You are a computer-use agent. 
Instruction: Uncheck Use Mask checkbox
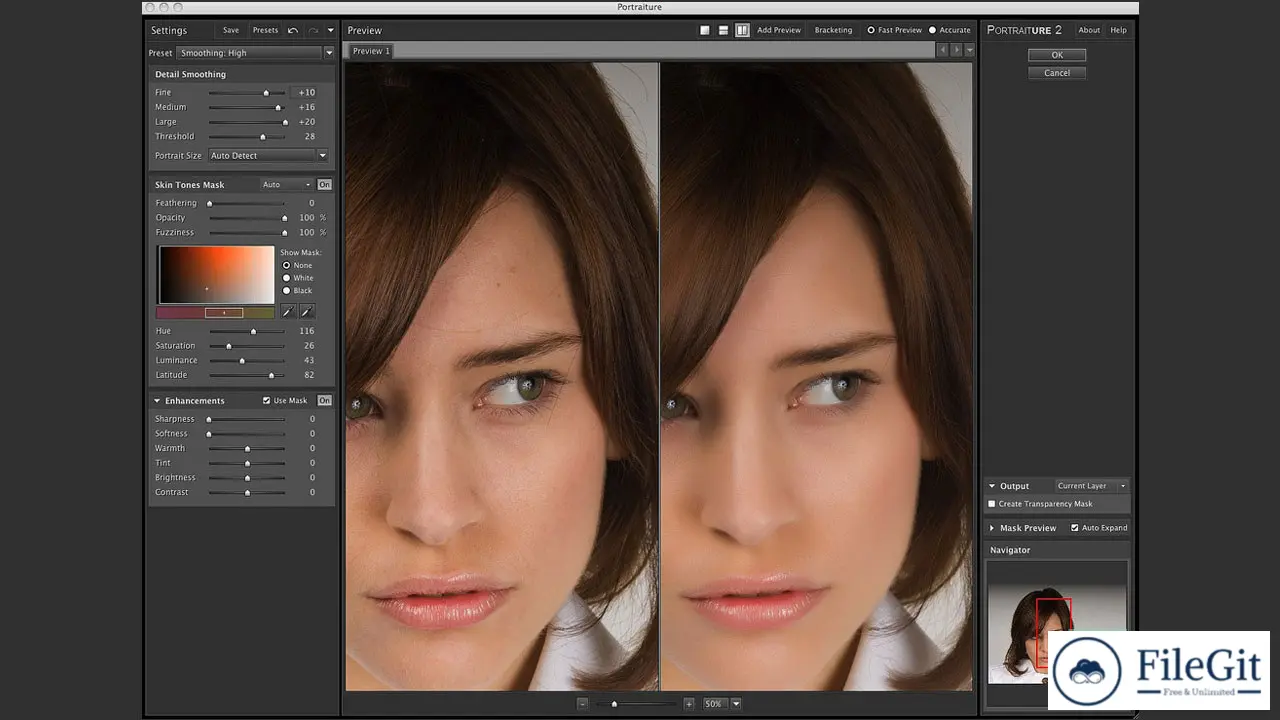pyautogui.click(x=267, y=401)
